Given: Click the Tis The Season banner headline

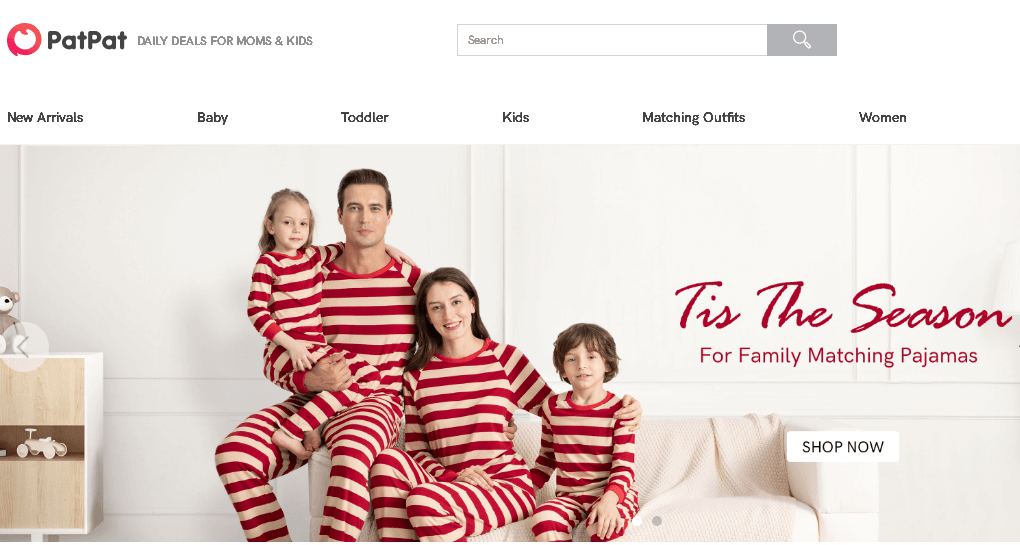Looking at the screenshot, I should (x=842, y=306).
